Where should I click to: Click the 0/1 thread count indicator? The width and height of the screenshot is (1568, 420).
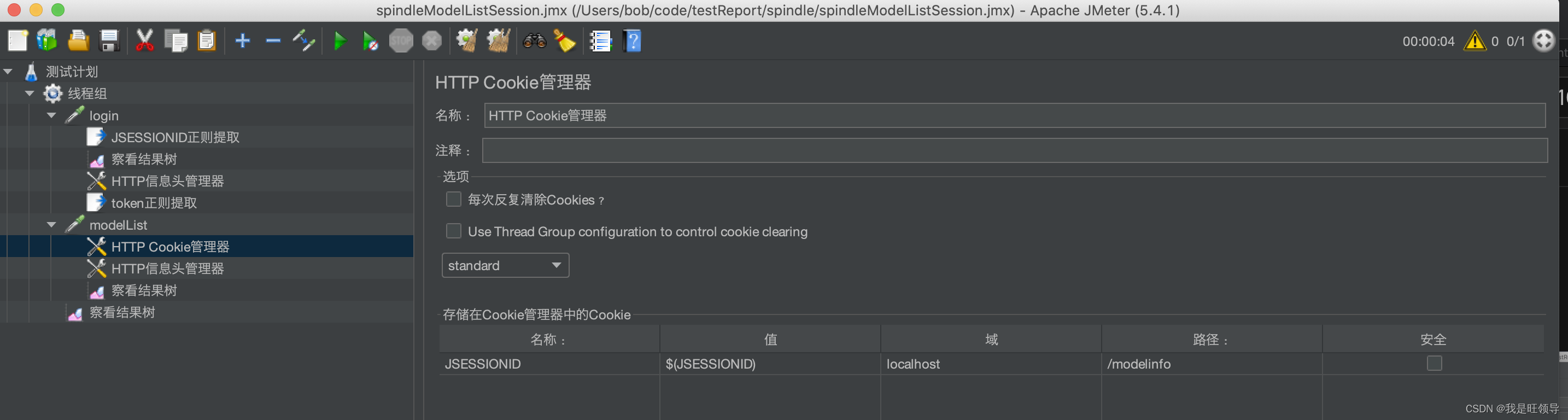[x=1515, y=42]
